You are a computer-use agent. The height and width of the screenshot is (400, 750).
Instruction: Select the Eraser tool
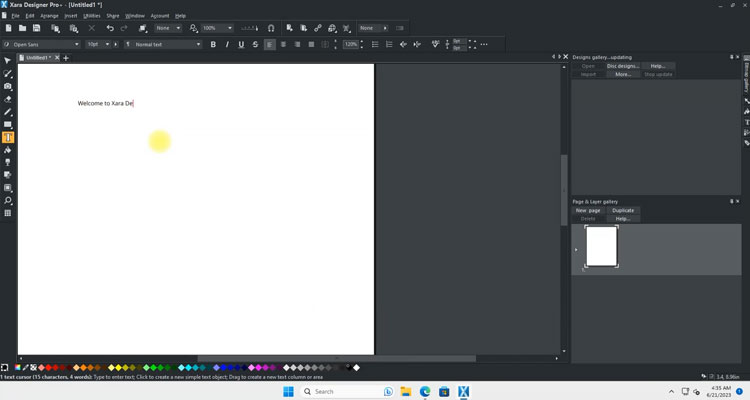[8, 99]
